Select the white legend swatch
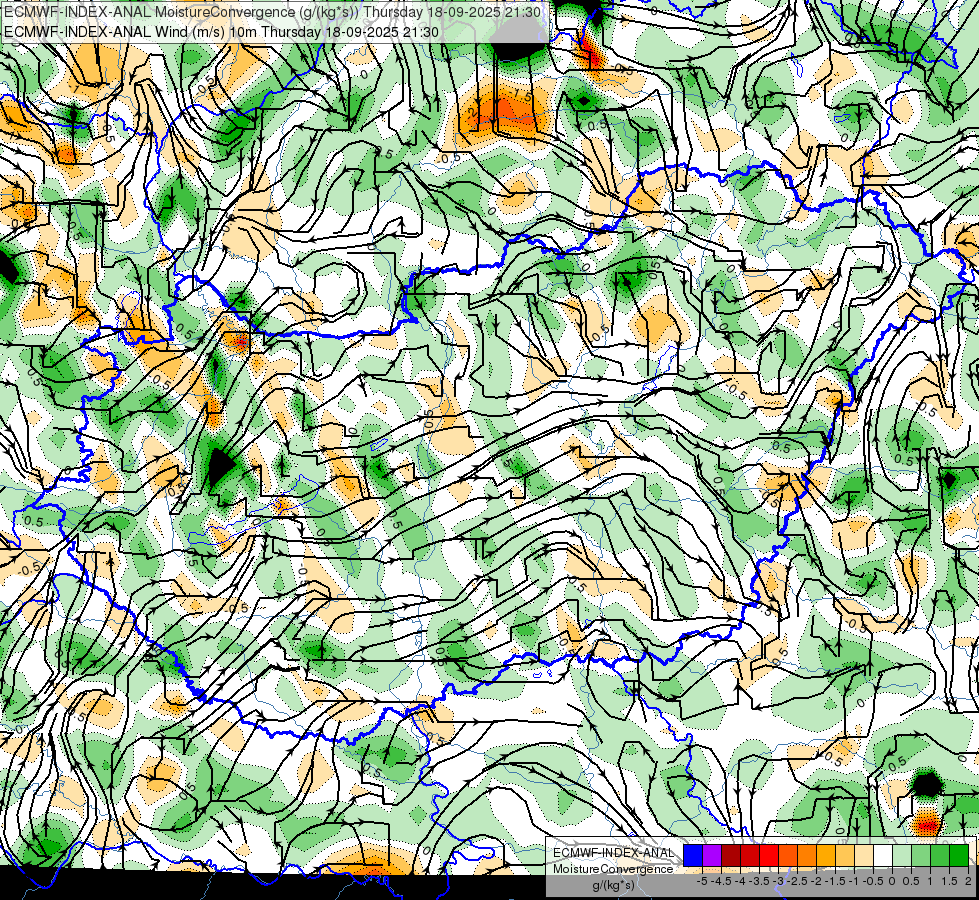This screenshot has height=900, width=979. click(883, 856)
